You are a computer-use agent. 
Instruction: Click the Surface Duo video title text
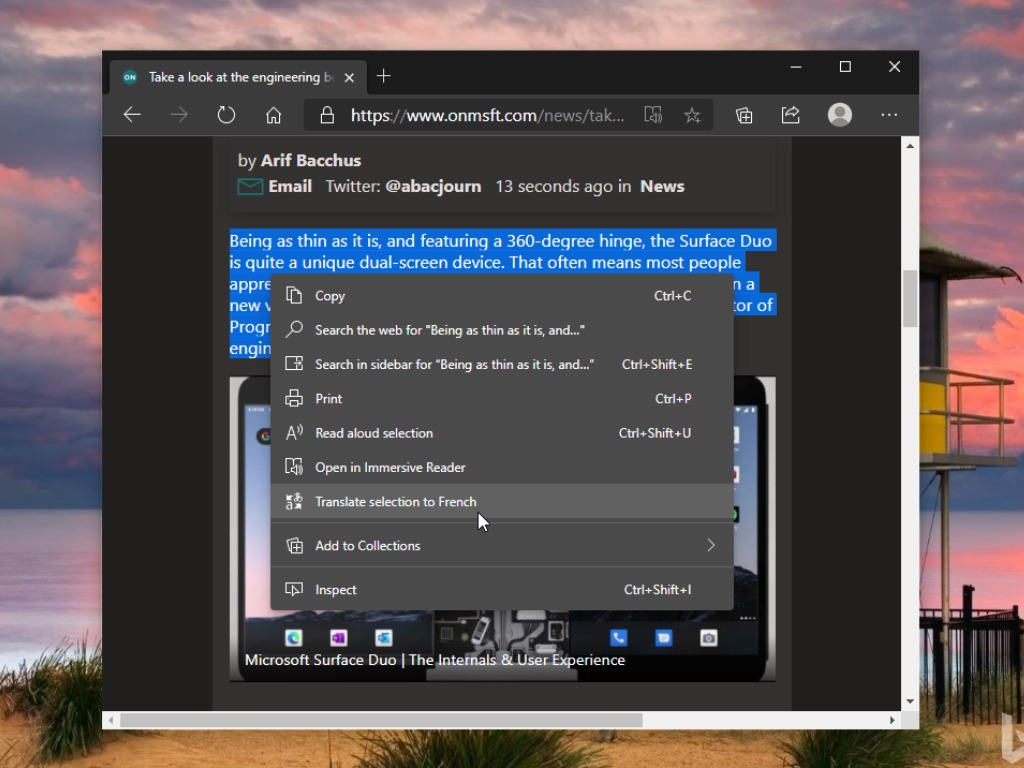[435, 660]
